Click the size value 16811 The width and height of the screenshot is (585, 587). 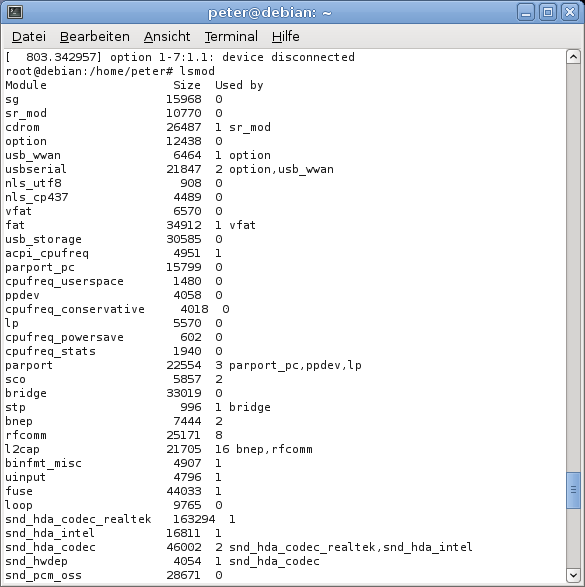184,533
